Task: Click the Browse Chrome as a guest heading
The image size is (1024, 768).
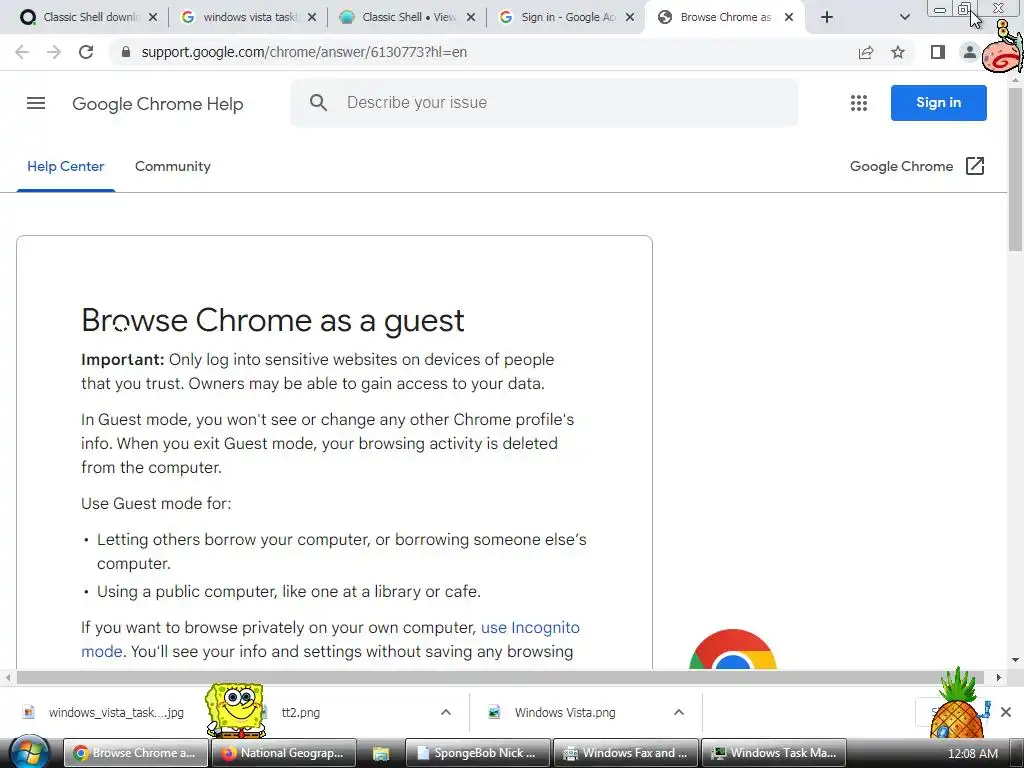Action: 272,321
